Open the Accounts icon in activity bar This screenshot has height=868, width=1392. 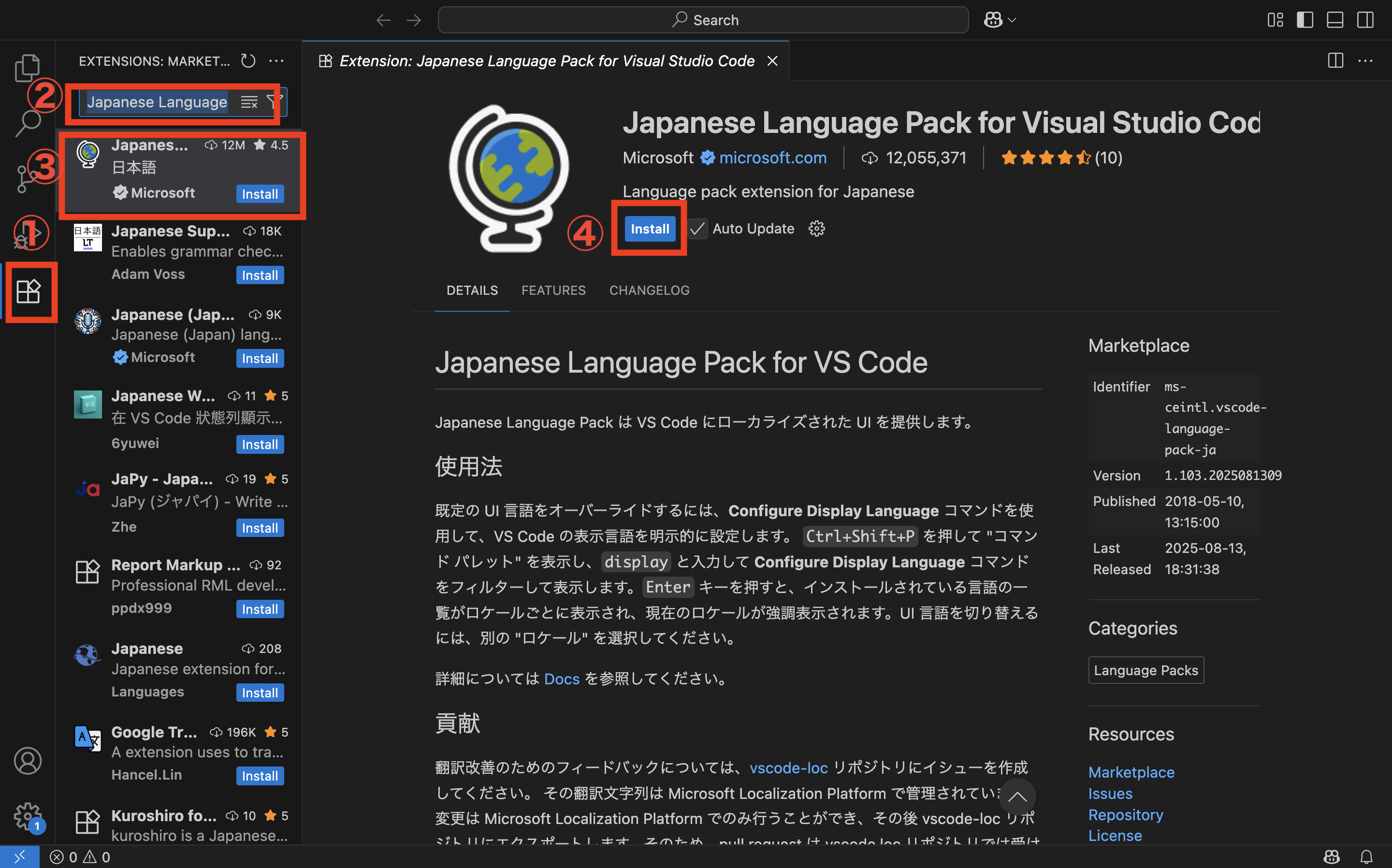(27, 761)
